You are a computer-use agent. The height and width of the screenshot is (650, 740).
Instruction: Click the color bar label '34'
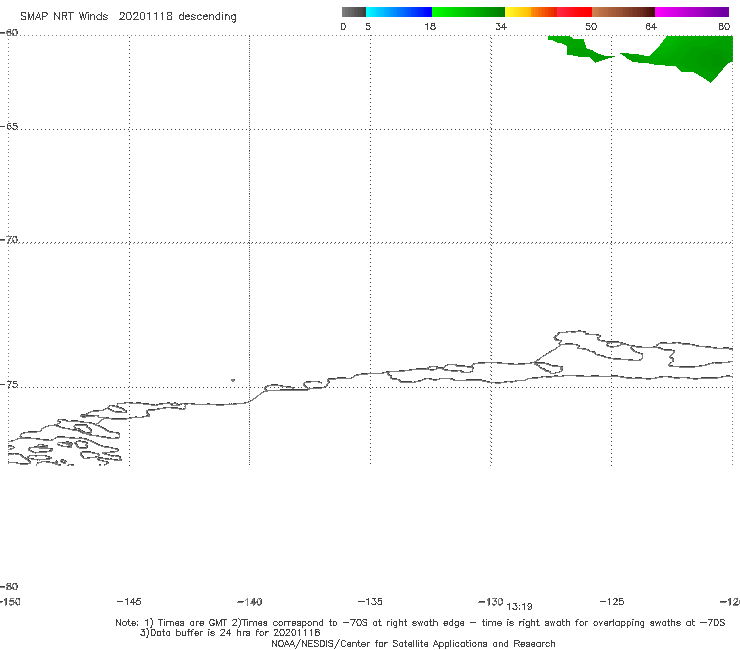(x=501, y=27)
